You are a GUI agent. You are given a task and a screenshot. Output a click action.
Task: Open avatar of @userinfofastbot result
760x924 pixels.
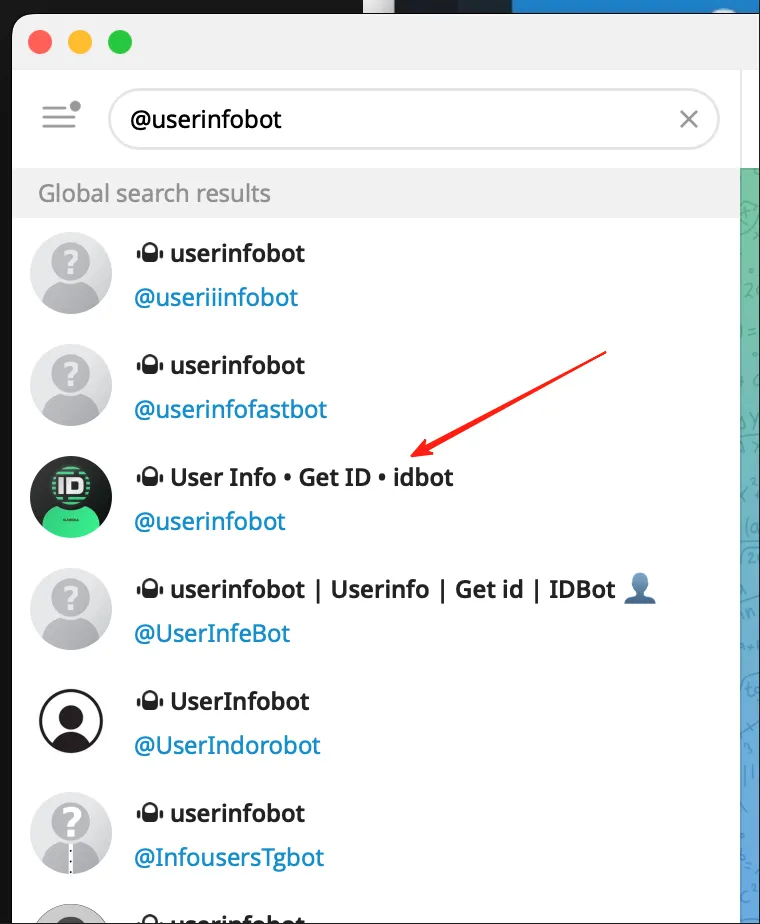71,385
